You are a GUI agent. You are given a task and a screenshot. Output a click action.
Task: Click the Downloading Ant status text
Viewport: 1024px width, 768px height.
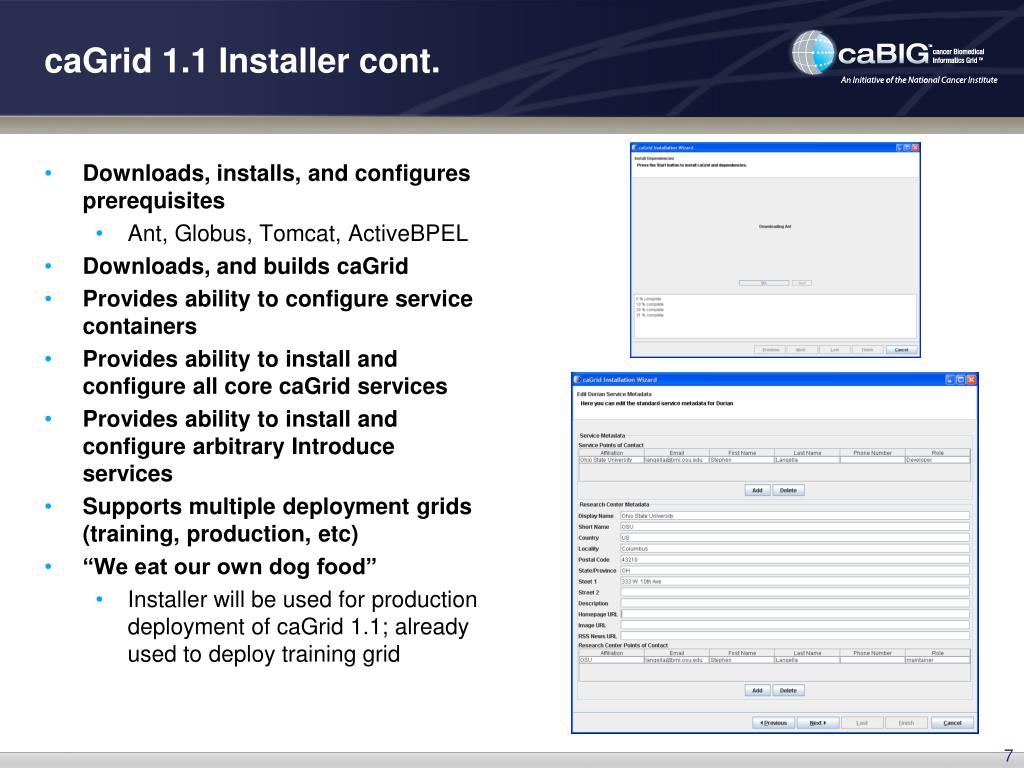coord(775,227)
